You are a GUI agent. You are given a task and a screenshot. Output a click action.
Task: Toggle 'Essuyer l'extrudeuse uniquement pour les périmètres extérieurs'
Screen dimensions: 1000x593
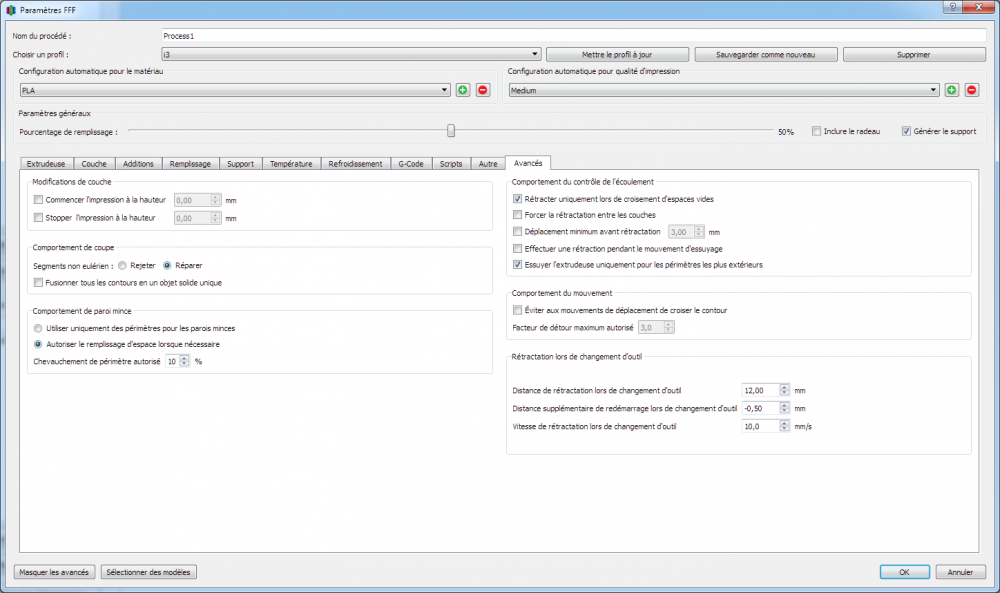pos(517,264)
